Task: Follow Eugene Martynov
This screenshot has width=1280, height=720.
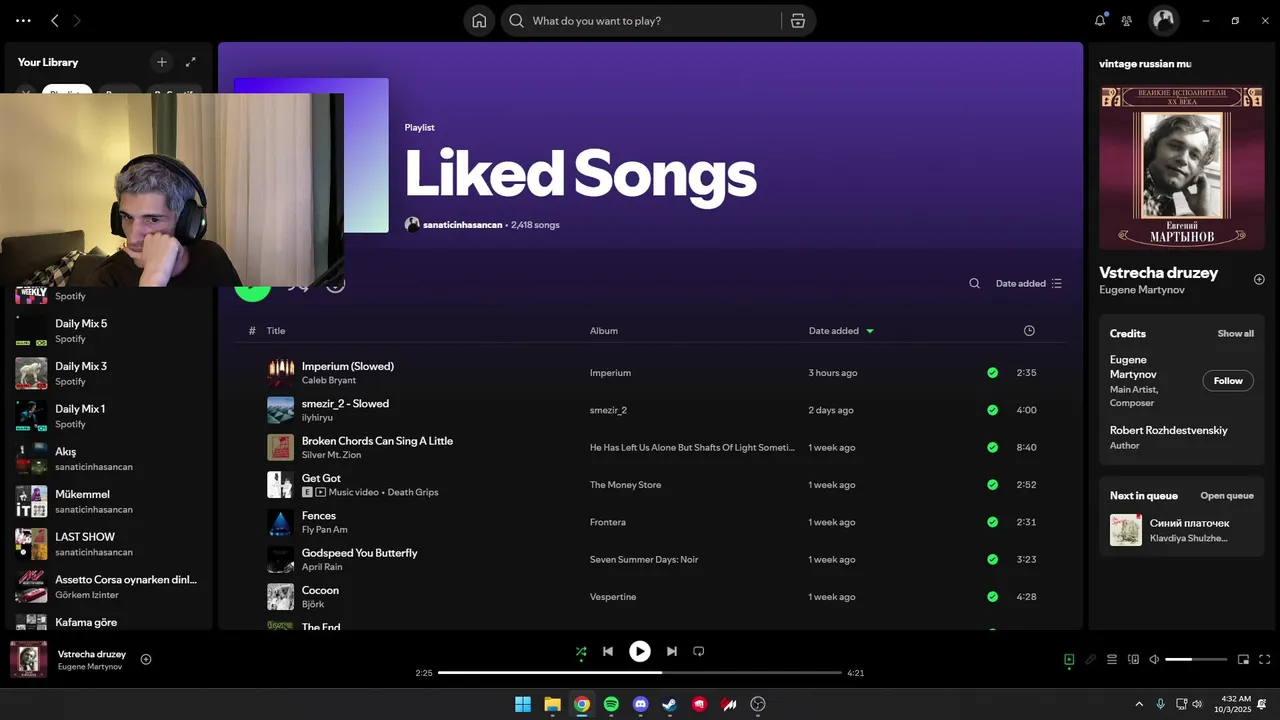Action: [x=1228, y=381]
